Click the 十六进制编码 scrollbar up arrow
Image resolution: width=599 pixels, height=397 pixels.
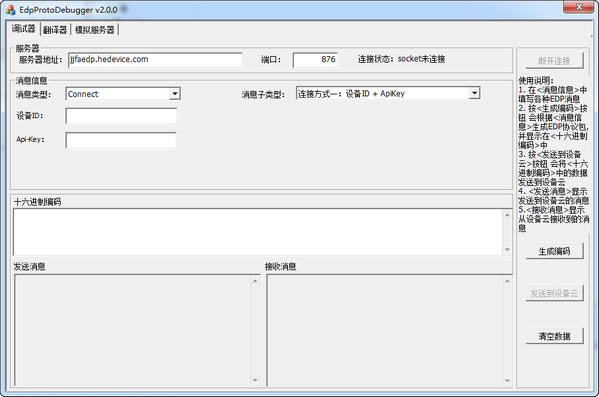tap(507, 215)
